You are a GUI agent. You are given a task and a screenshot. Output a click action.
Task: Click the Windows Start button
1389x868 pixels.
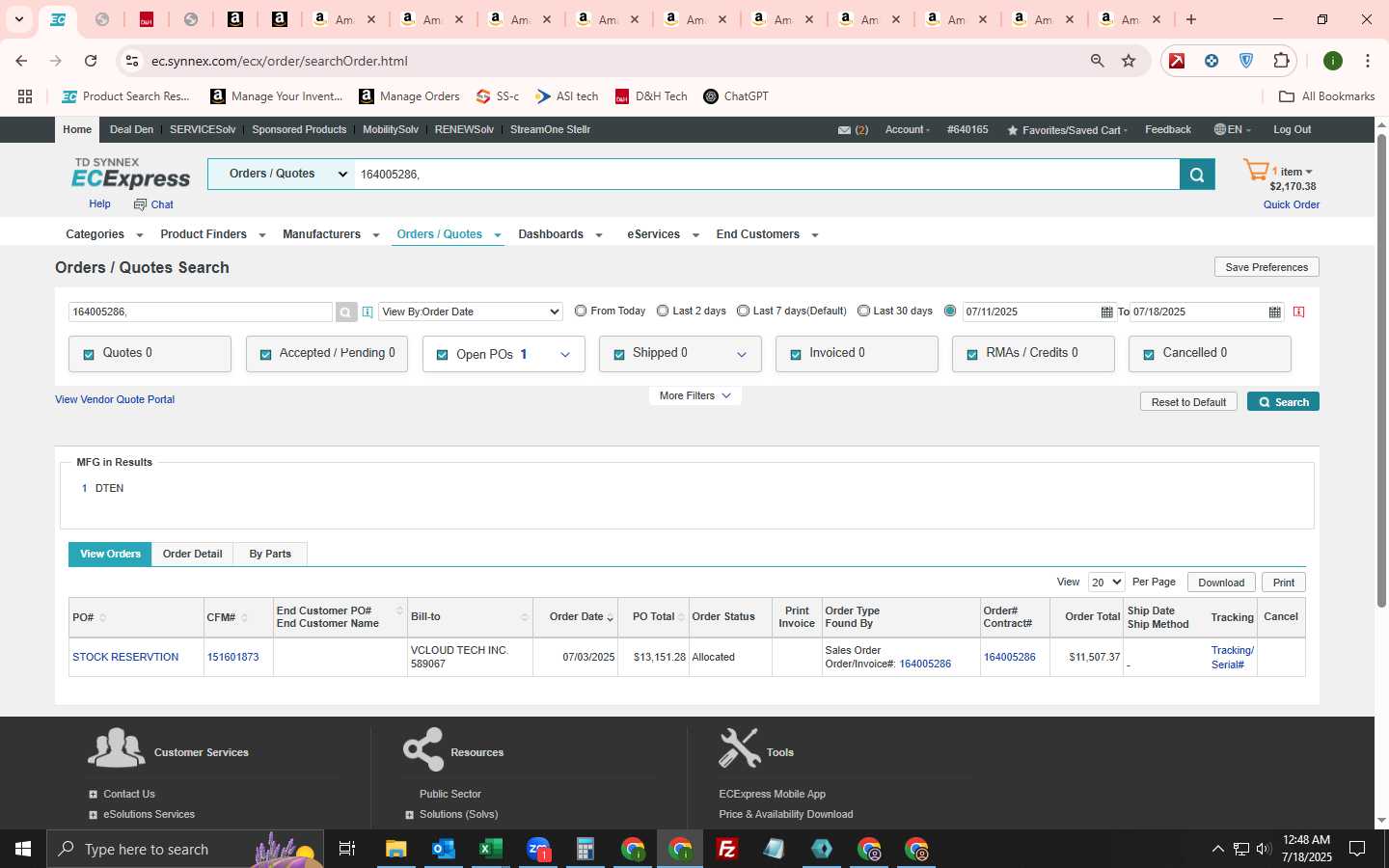click(x=23, y=849)
